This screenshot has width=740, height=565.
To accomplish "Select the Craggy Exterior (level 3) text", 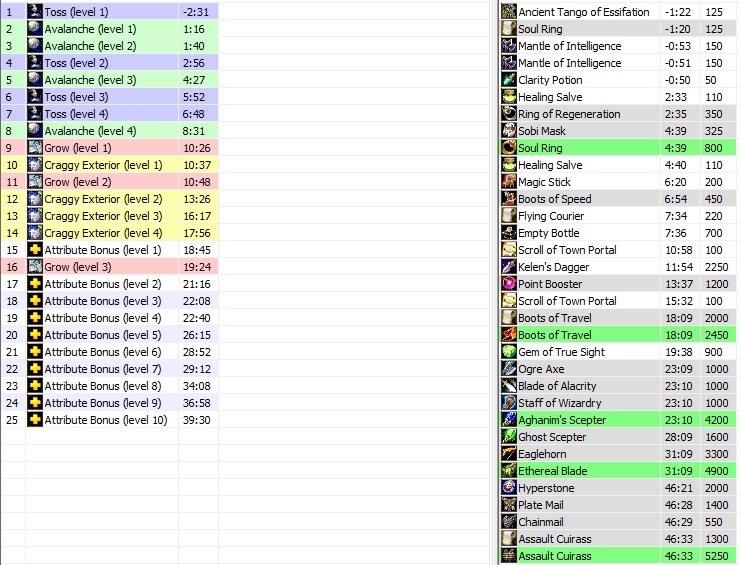I will (103, 216).
